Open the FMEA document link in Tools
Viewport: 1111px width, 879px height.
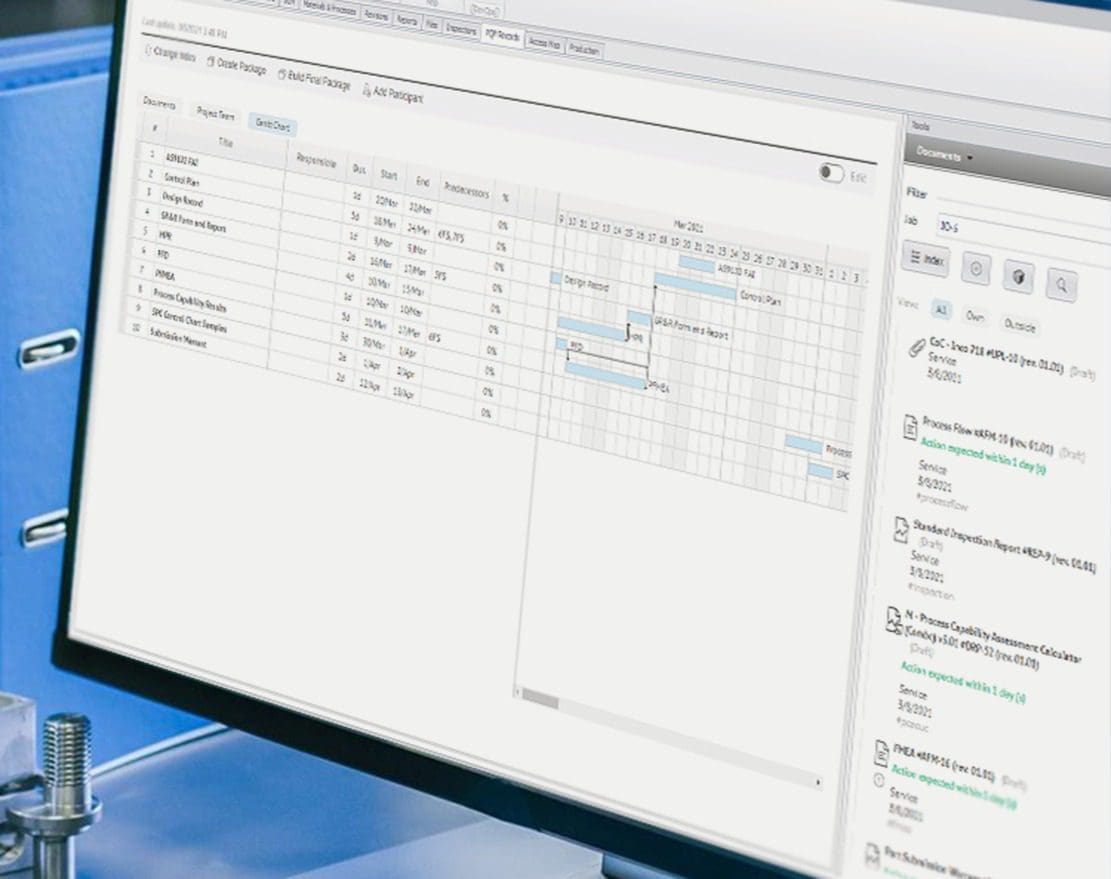click(x=943, y=761)
